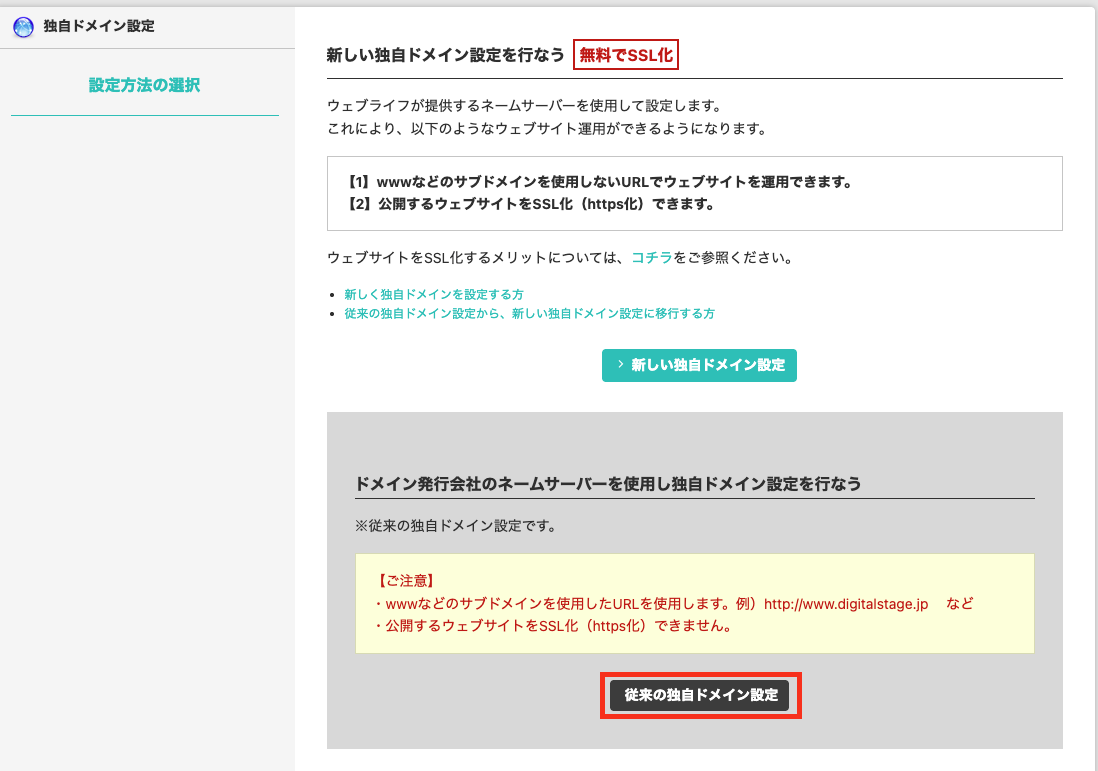
Task: Click the 独自ドメイン設定 sidebar title
Action: [x=99, y=27]
